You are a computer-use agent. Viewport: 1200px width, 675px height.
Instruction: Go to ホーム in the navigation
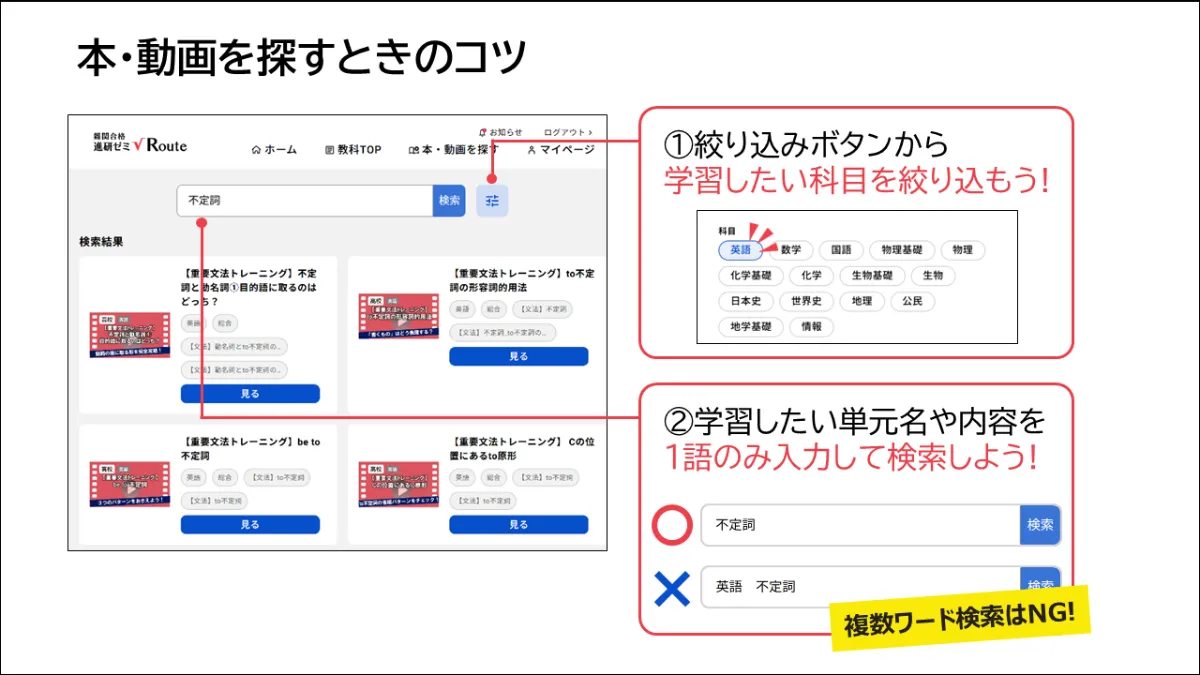tap(274, 150)
